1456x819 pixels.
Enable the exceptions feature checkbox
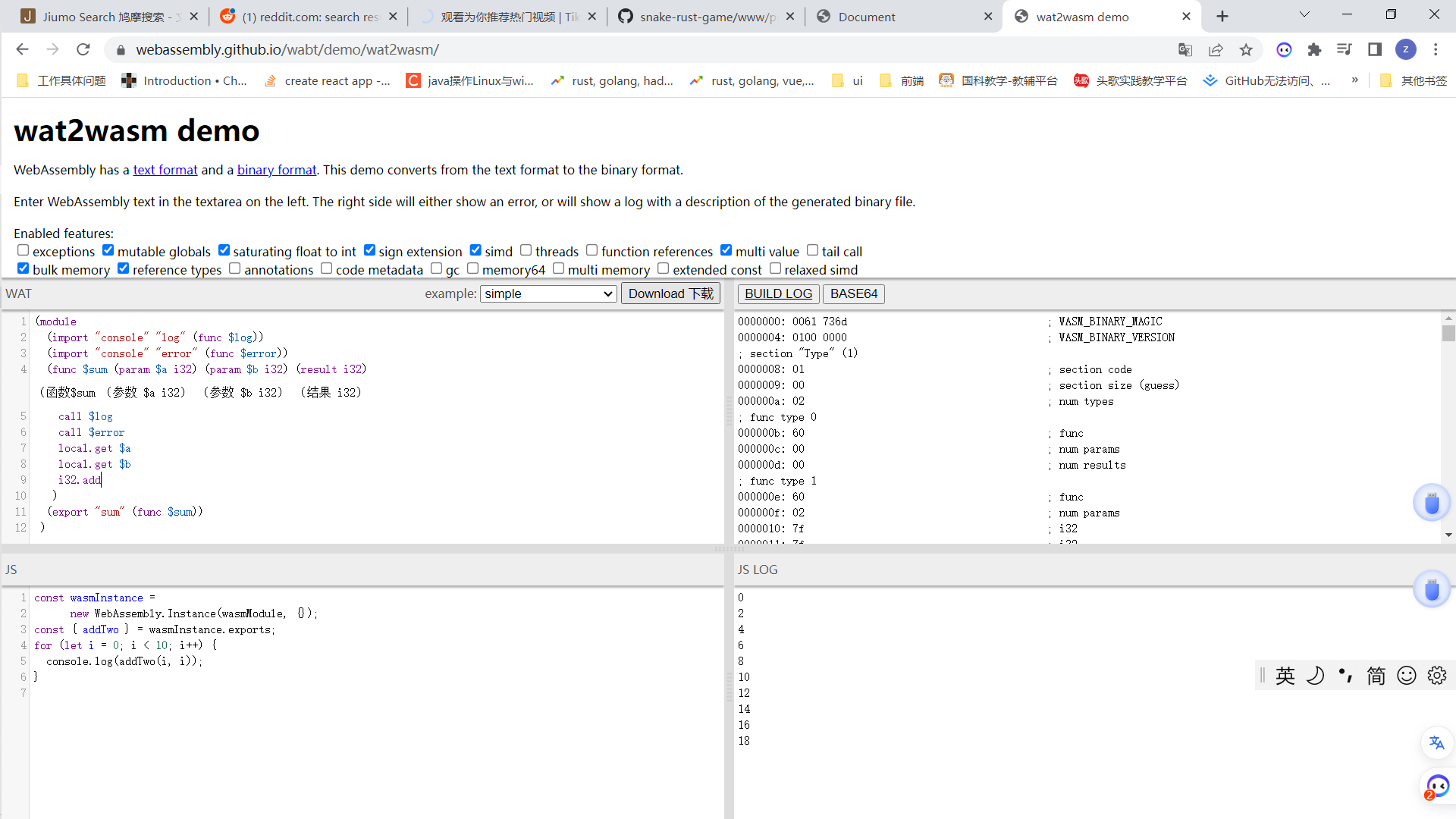pos(23,250)
